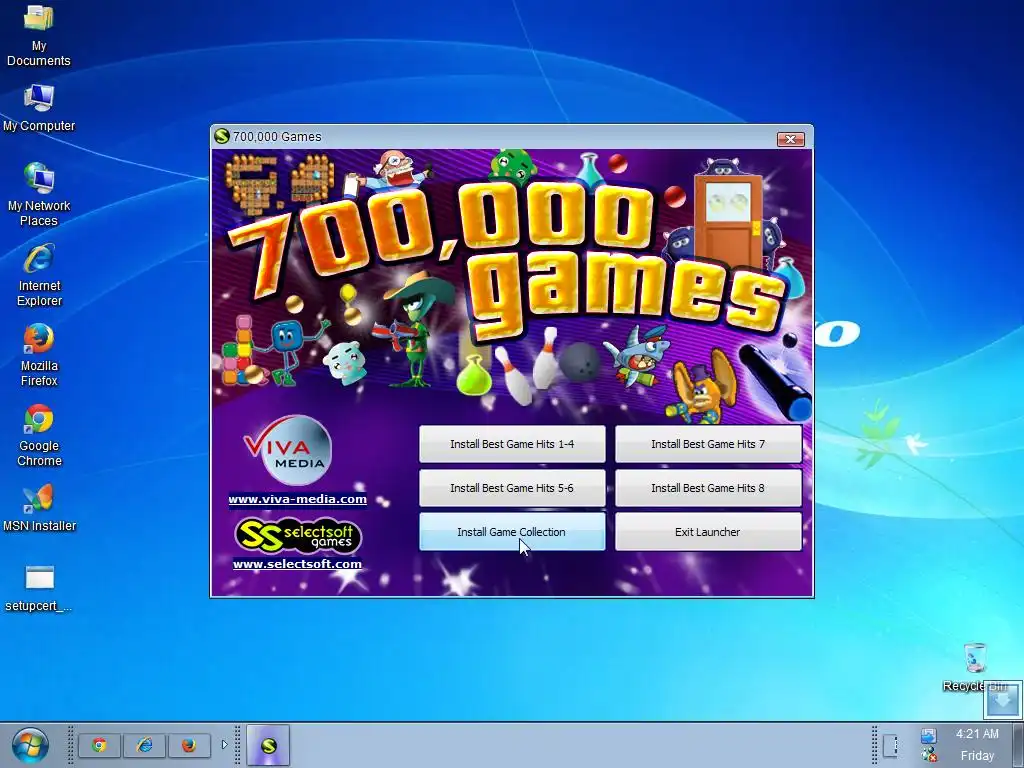1024x768 pixels.
Task: Launch Mozilla Firefox desktop shortcut
Action: coord(39,355)
